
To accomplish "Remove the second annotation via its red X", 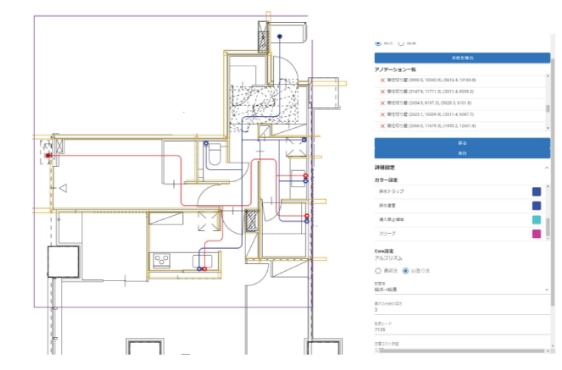I will (382, 92).
